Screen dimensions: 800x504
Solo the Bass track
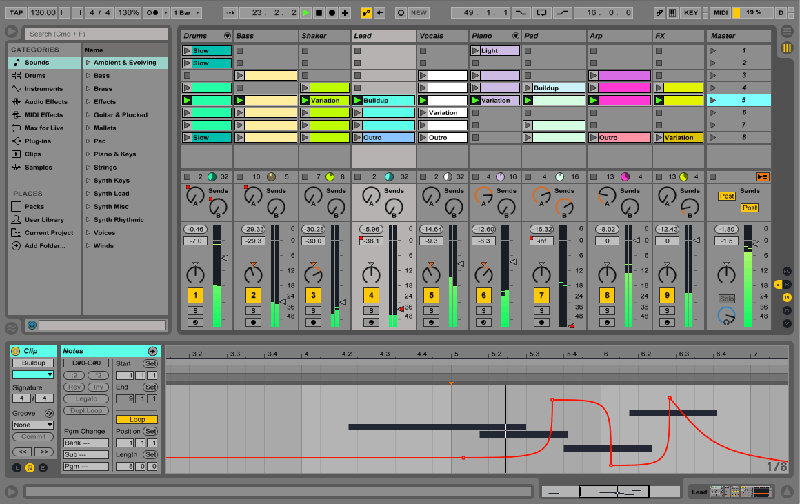pyautogui.click(x=253, y=310)
